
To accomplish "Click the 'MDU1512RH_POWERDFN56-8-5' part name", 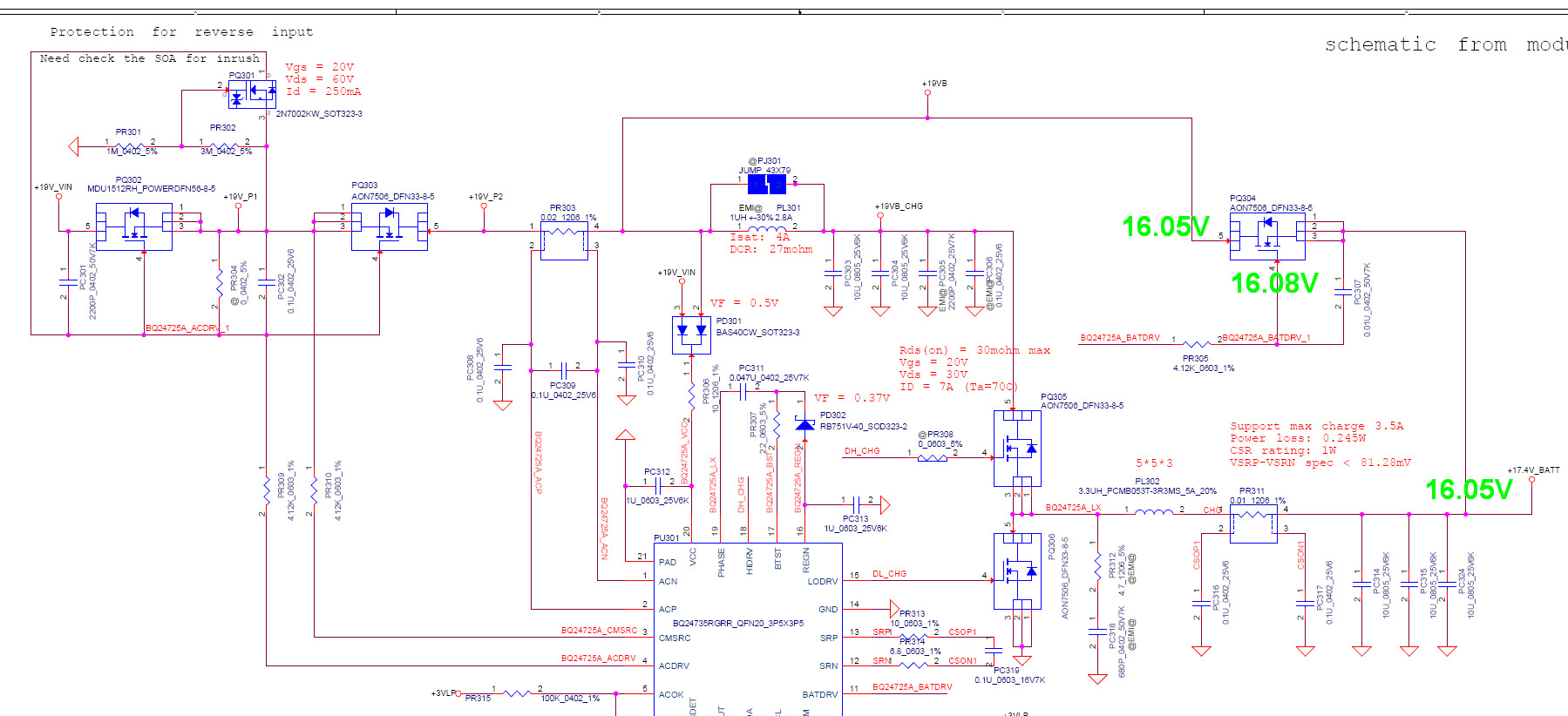I will [x=152, y=189].
